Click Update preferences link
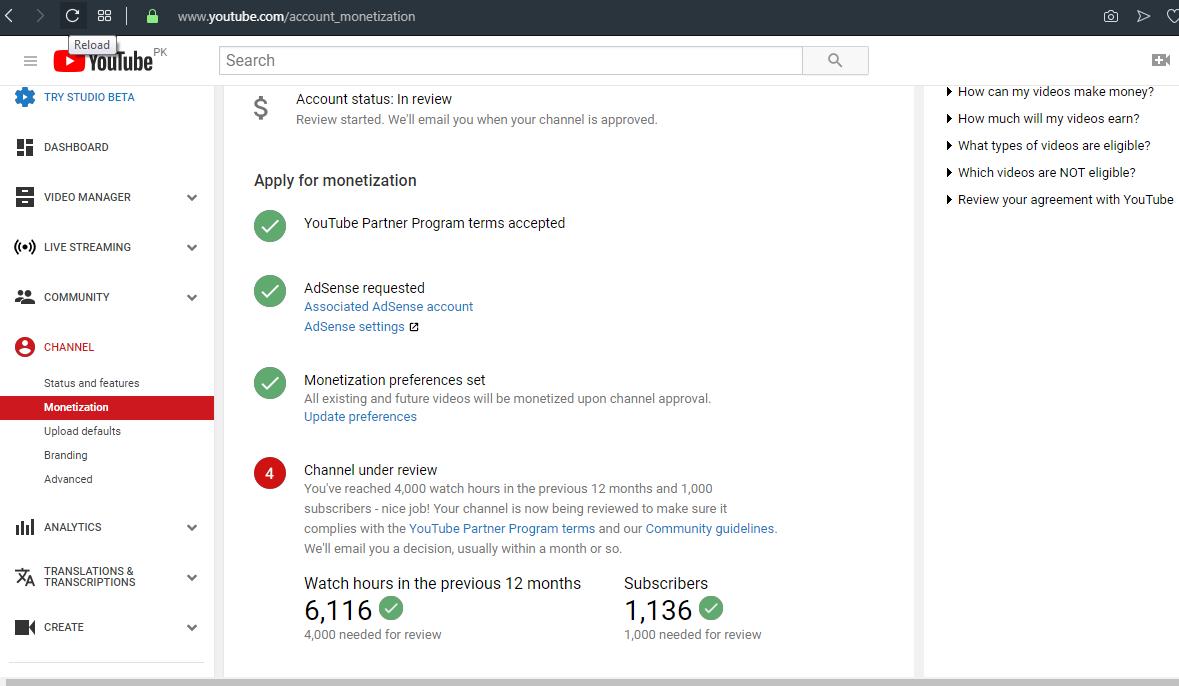This screenshot has height=686, width=1179. [360, 417]
